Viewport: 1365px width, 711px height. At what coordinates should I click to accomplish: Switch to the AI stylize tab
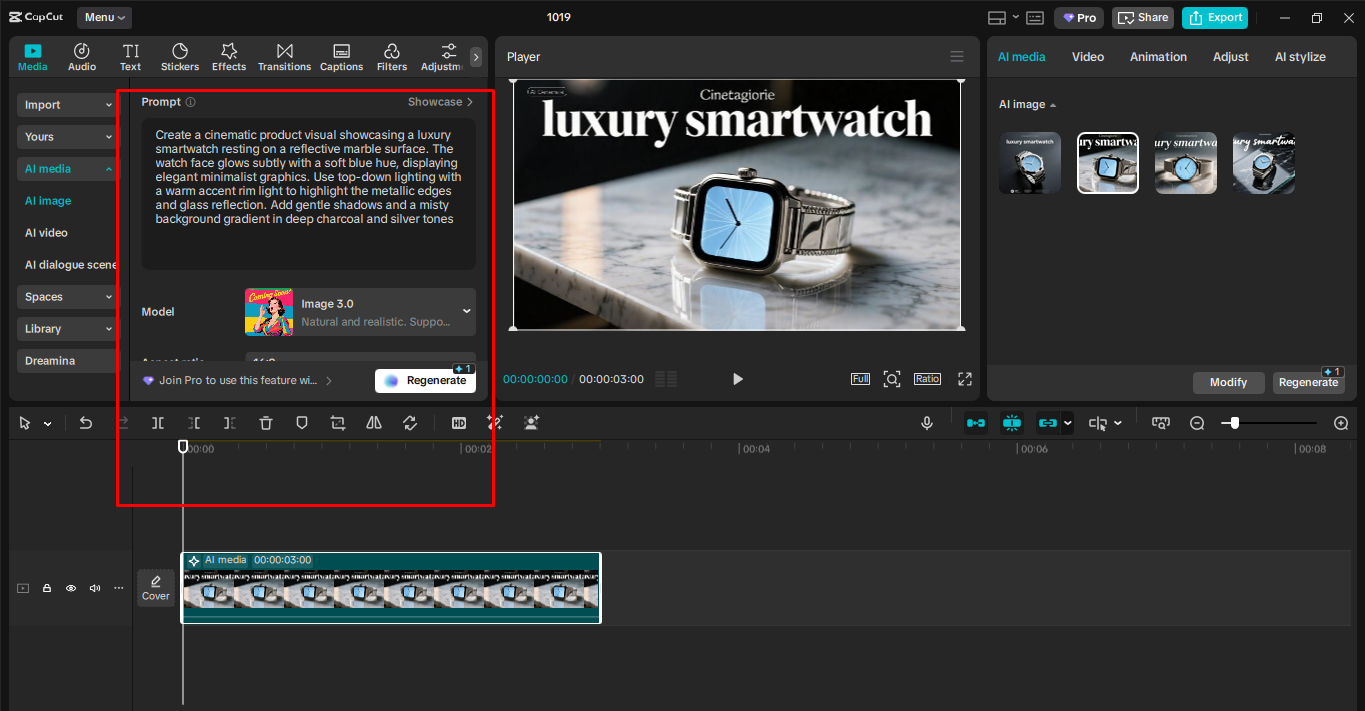1300,57
